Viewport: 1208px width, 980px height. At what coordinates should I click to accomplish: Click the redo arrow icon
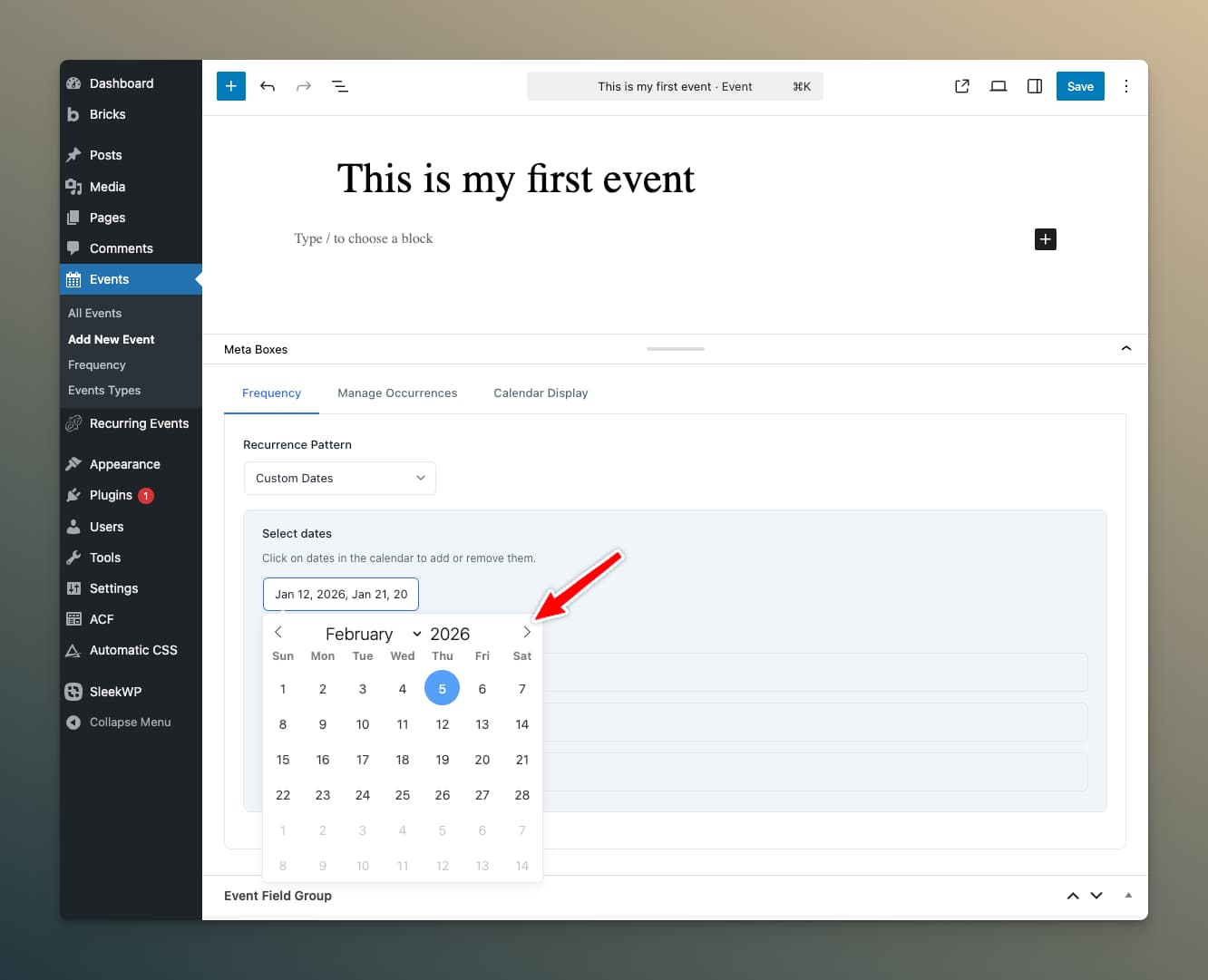[x=304, y=86]
